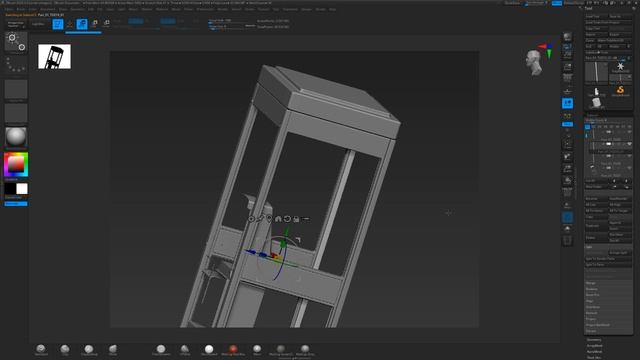640x360 pixels.
Task: Click Split To Similar Parts button
Action: (x=608, y=259)
